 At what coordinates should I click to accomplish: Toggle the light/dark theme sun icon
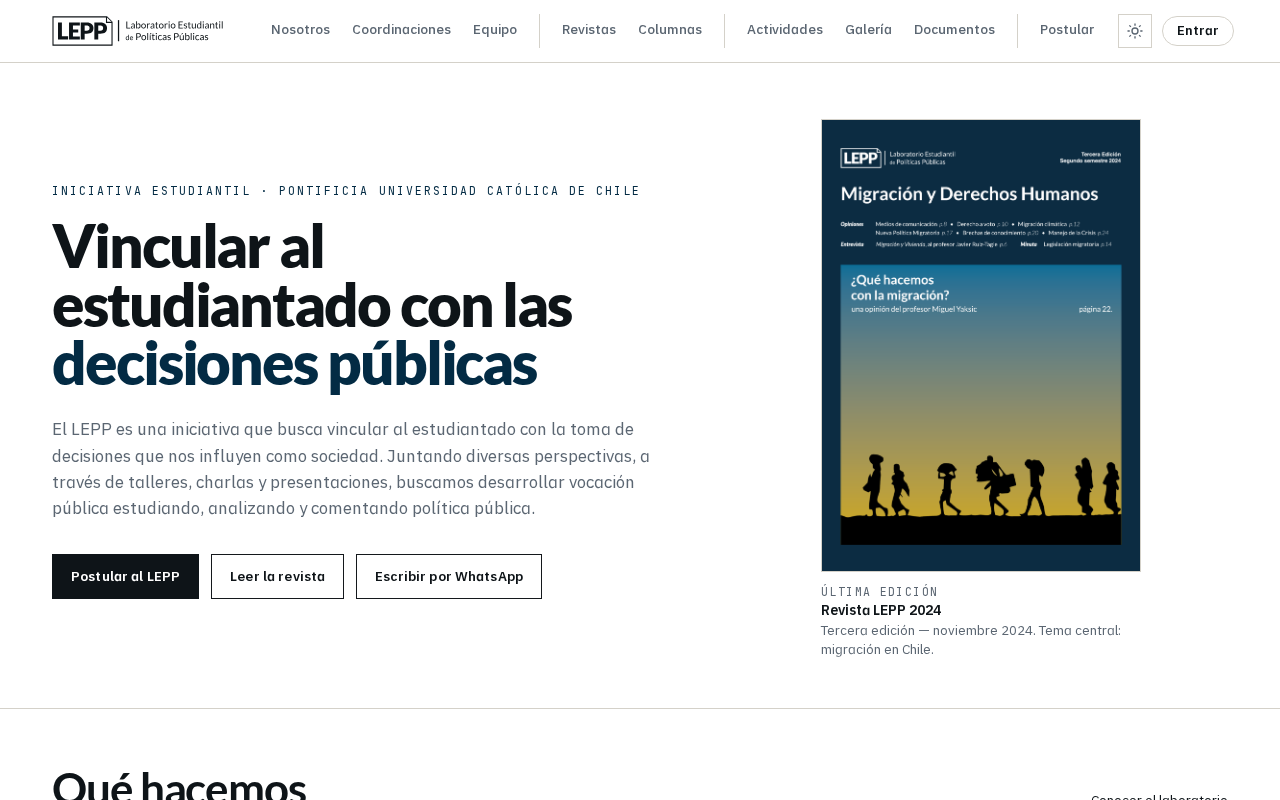pyautogui.click(x=1135, y=31)
